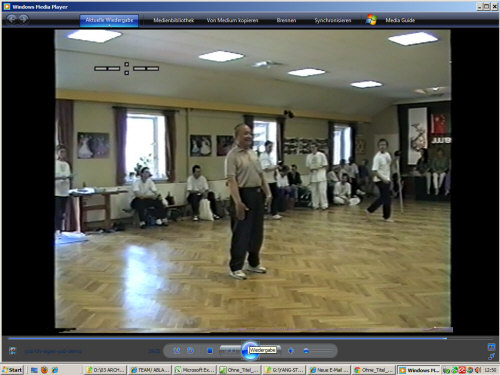Switch to full screen view icon
Screen dimensions: 500x375
491,347
